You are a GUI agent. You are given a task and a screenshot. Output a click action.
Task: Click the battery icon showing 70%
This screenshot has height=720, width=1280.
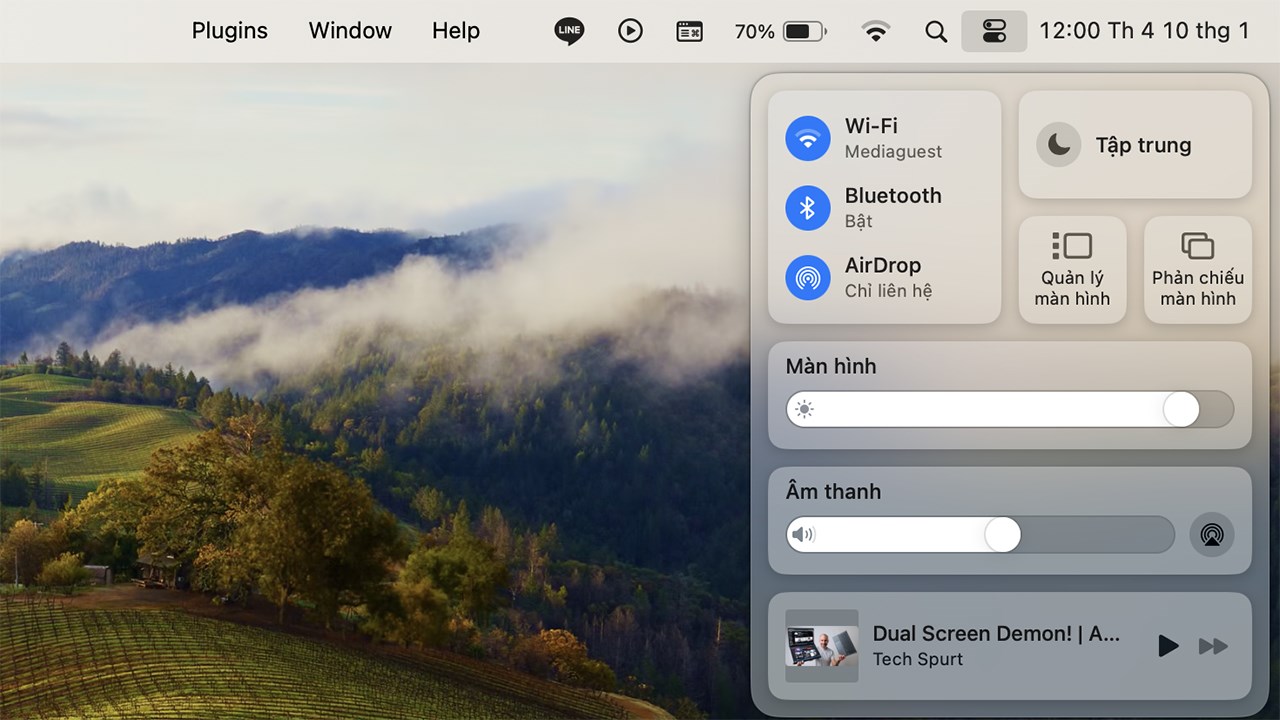pos(804,32)
